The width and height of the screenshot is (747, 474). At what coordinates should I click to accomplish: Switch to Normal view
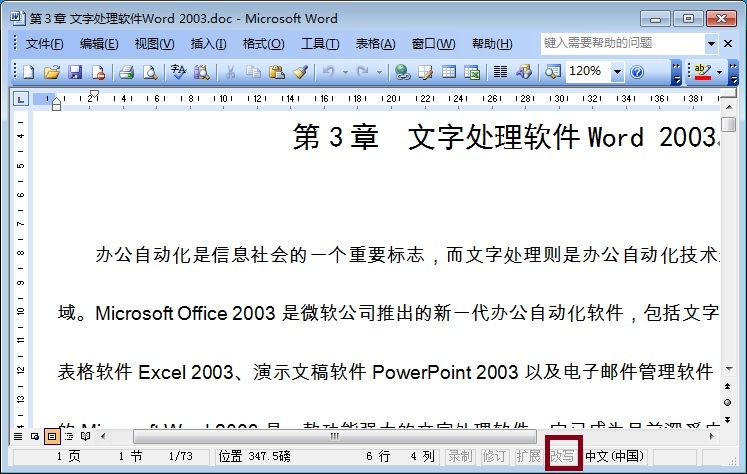point(18,436)
